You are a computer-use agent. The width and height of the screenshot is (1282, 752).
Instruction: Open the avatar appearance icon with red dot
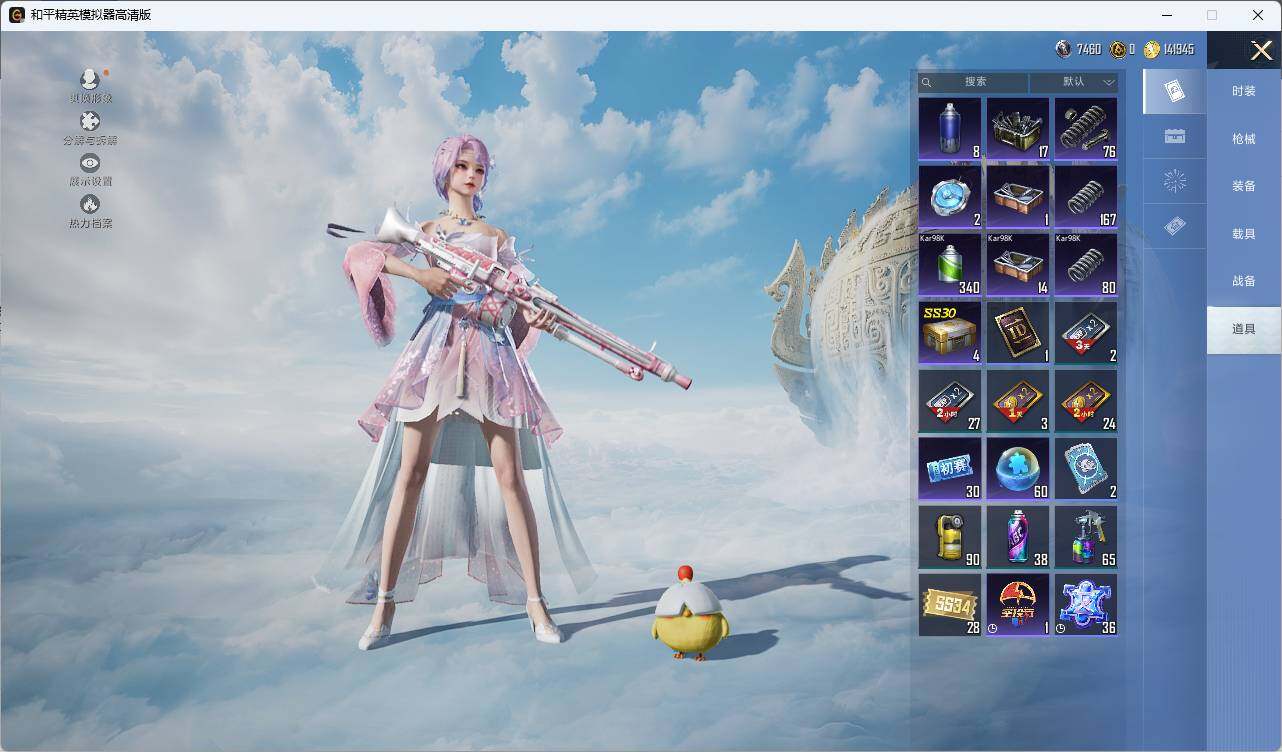(x=90, y=79)
